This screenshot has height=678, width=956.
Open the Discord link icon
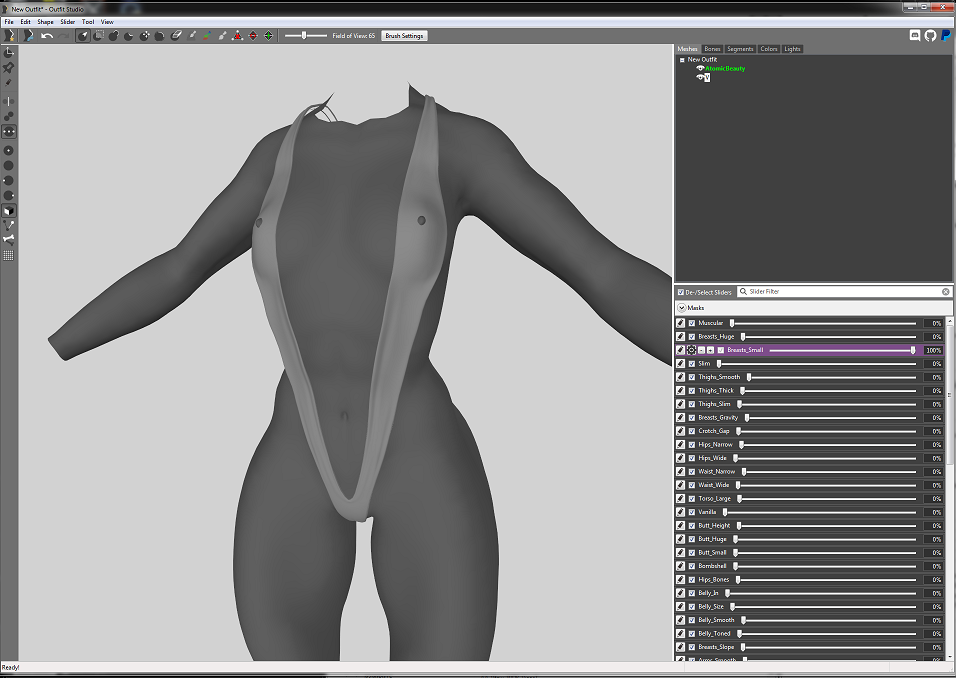pos(915,36)
